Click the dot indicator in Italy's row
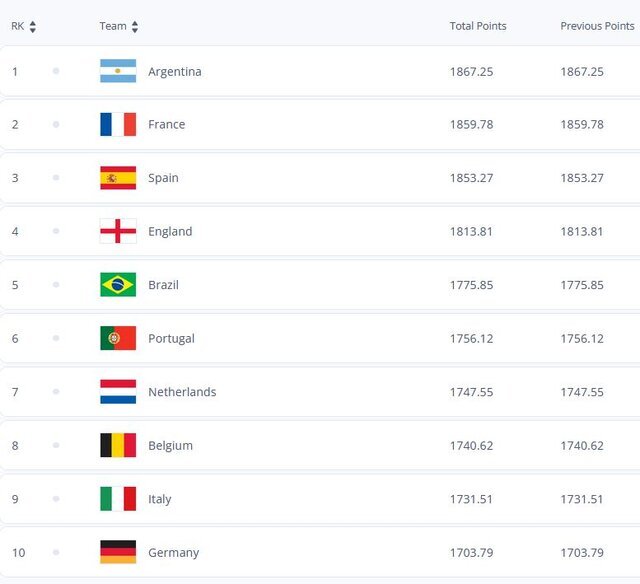 click(56, 499)
